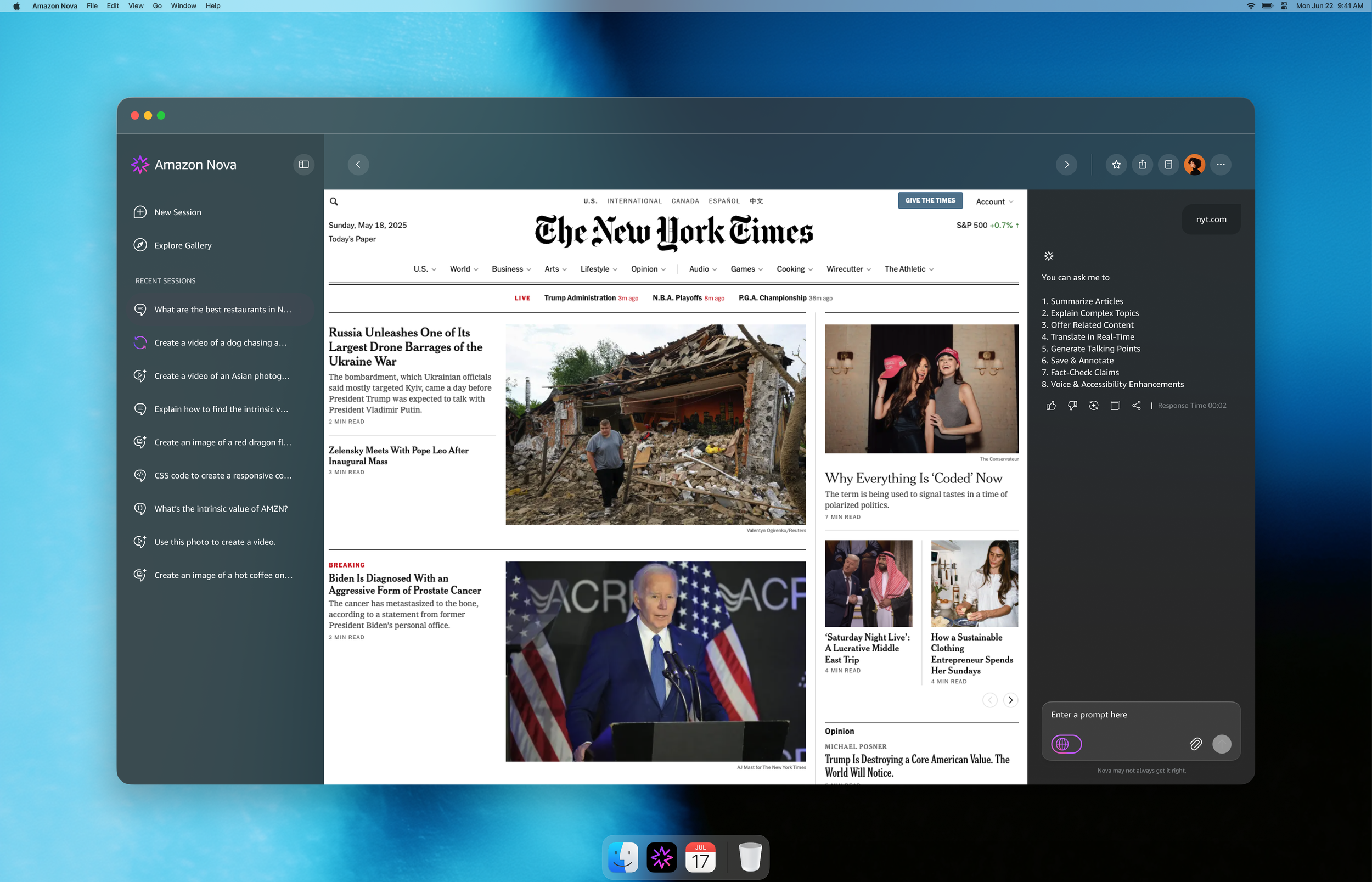
Task: Expand the World section dropdown
Action: pos(464,269)
